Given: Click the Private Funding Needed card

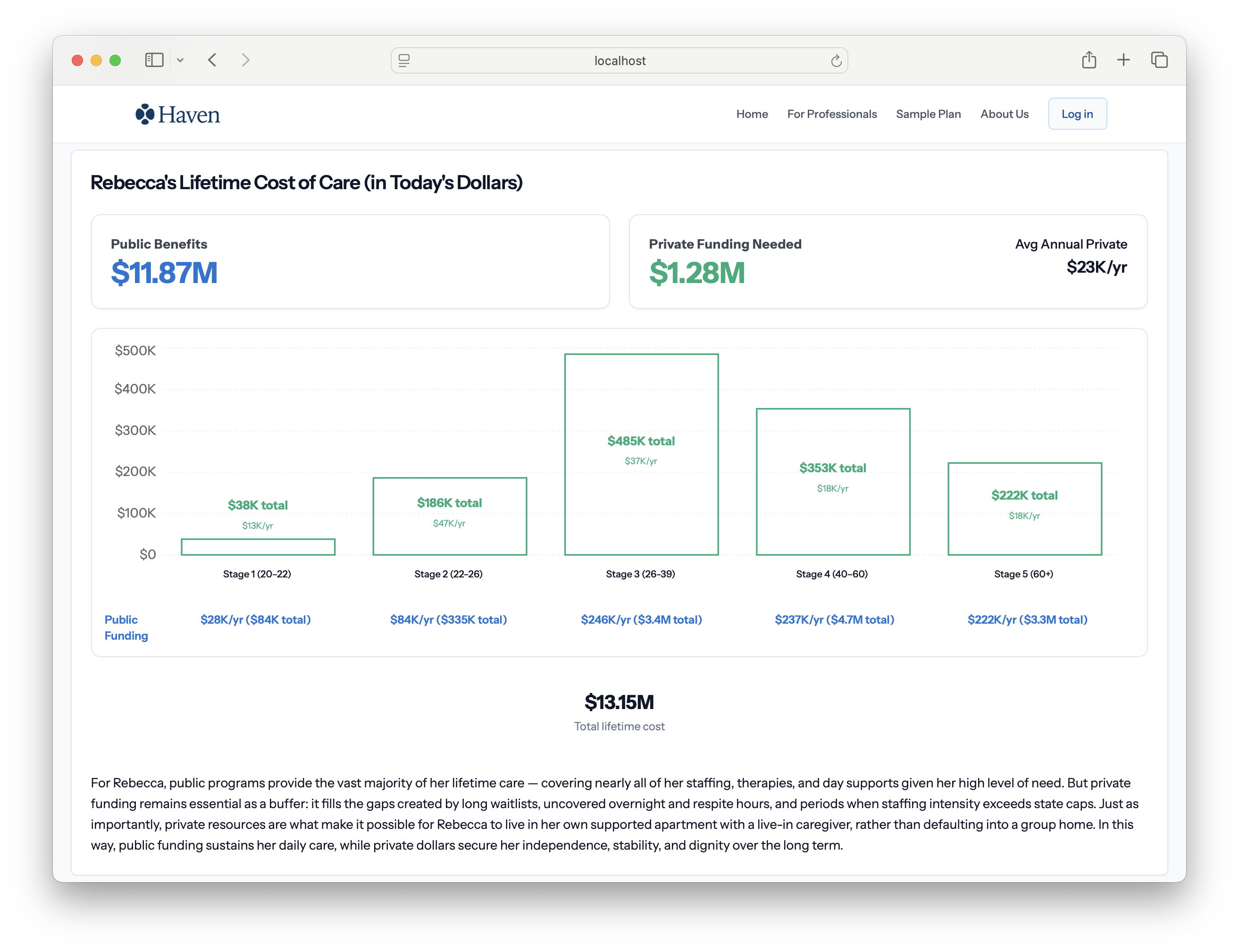Looking at the screenshot, I should 887,261.
